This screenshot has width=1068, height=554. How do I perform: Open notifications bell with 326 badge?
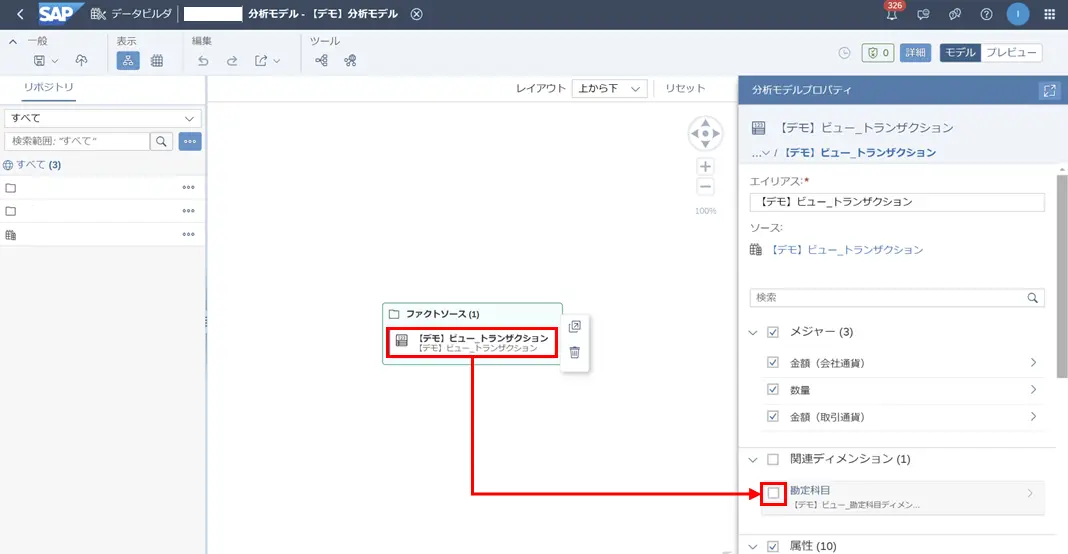[892, 13]
